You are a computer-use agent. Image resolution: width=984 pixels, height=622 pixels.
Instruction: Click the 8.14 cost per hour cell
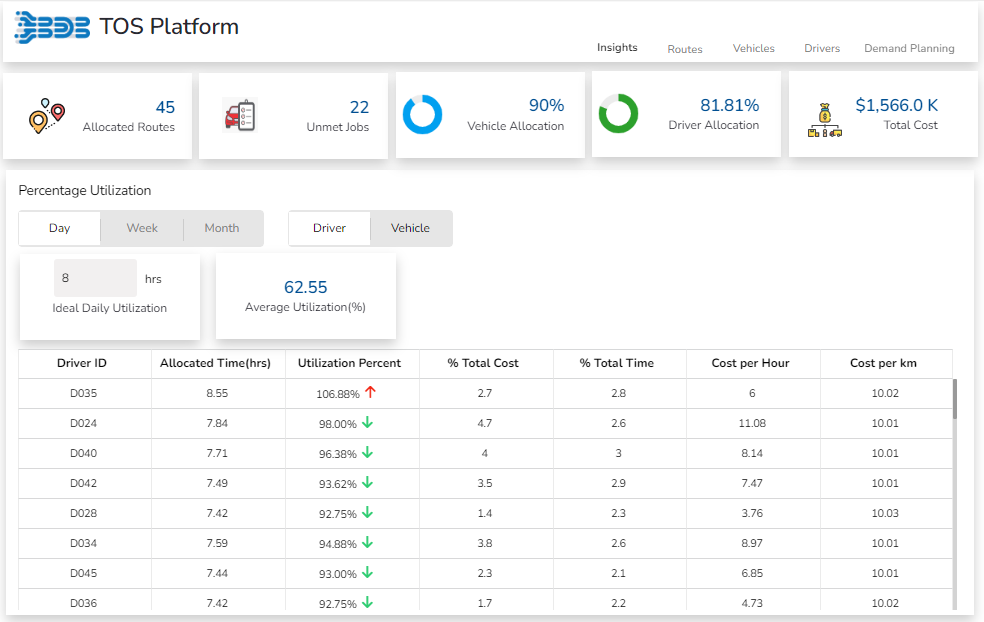[x=752, y=454]
